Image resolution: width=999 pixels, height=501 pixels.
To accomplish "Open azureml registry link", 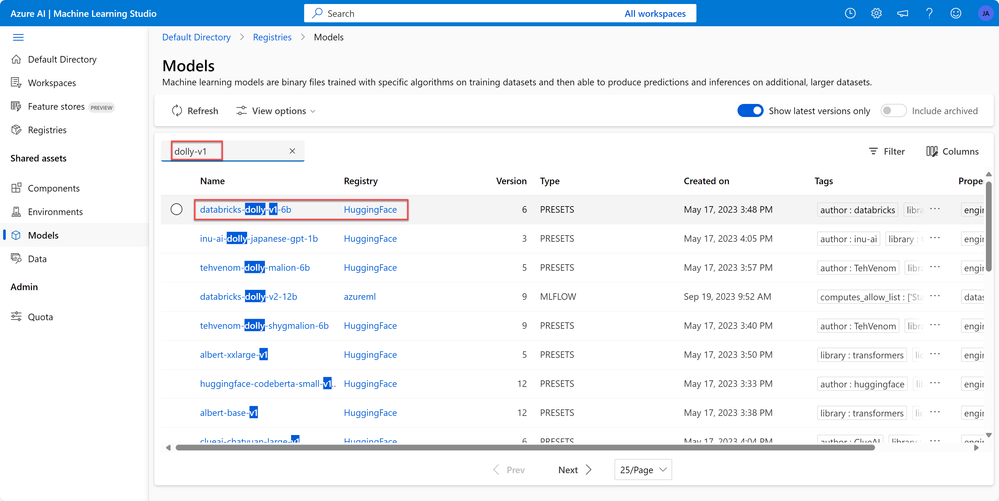I will (x=360, y=297).
